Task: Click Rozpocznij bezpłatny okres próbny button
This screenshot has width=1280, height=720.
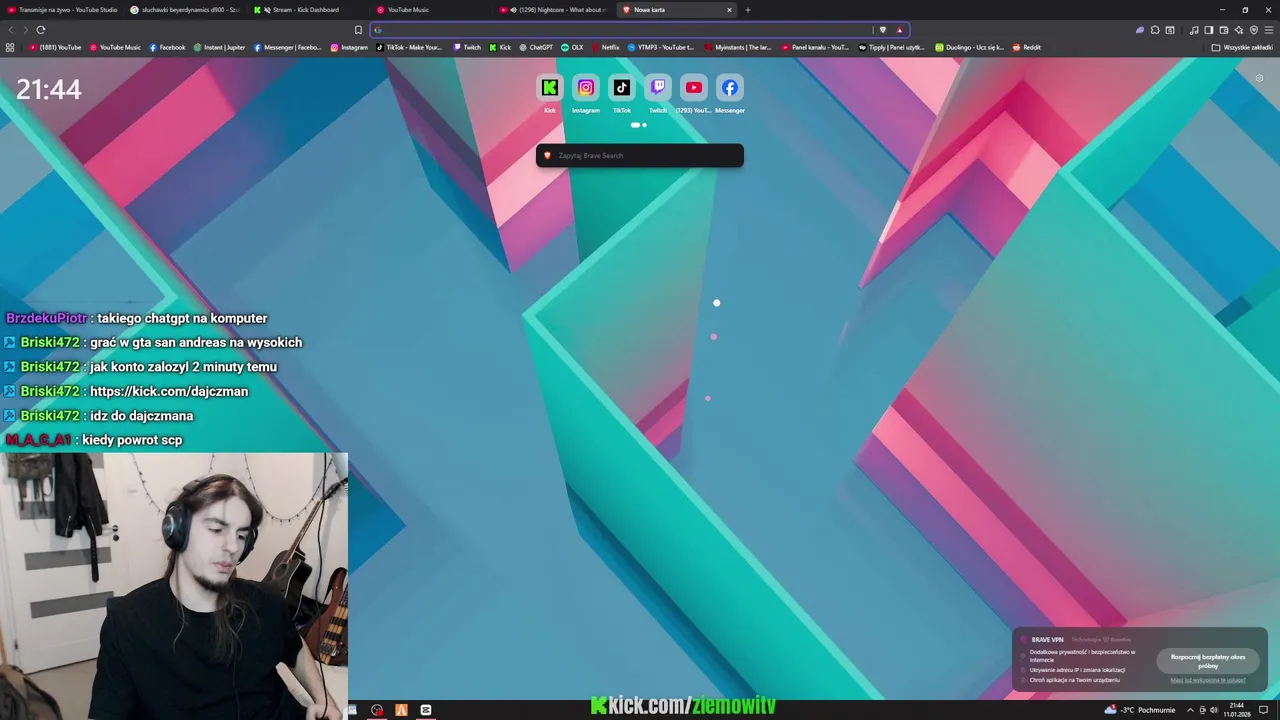Action: (x=1208, y=661)
